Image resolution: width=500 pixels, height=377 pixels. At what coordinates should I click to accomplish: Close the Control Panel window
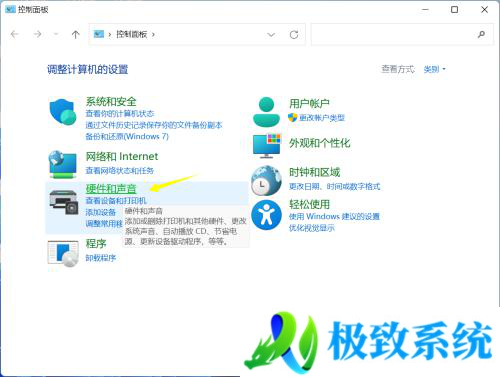pos(484,10)
